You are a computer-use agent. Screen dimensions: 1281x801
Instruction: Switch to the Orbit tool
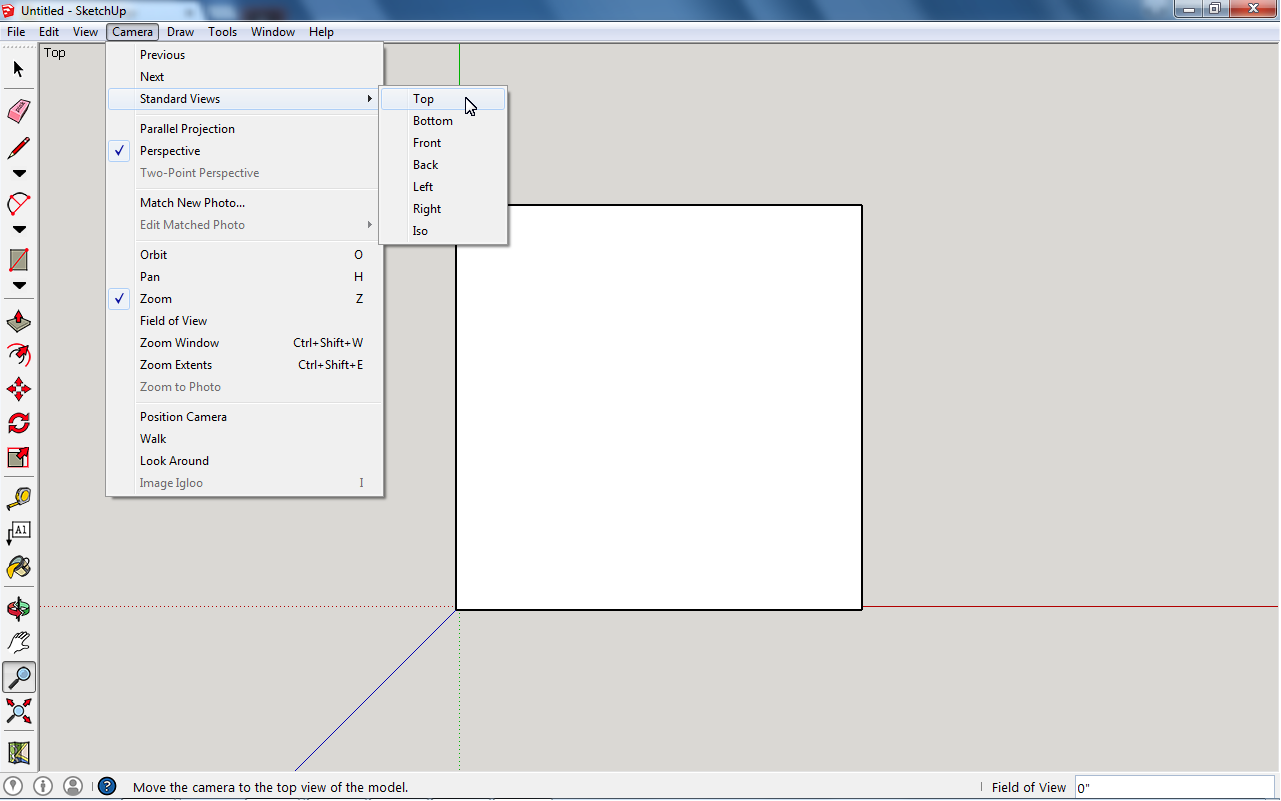click(x=17, y=607)
